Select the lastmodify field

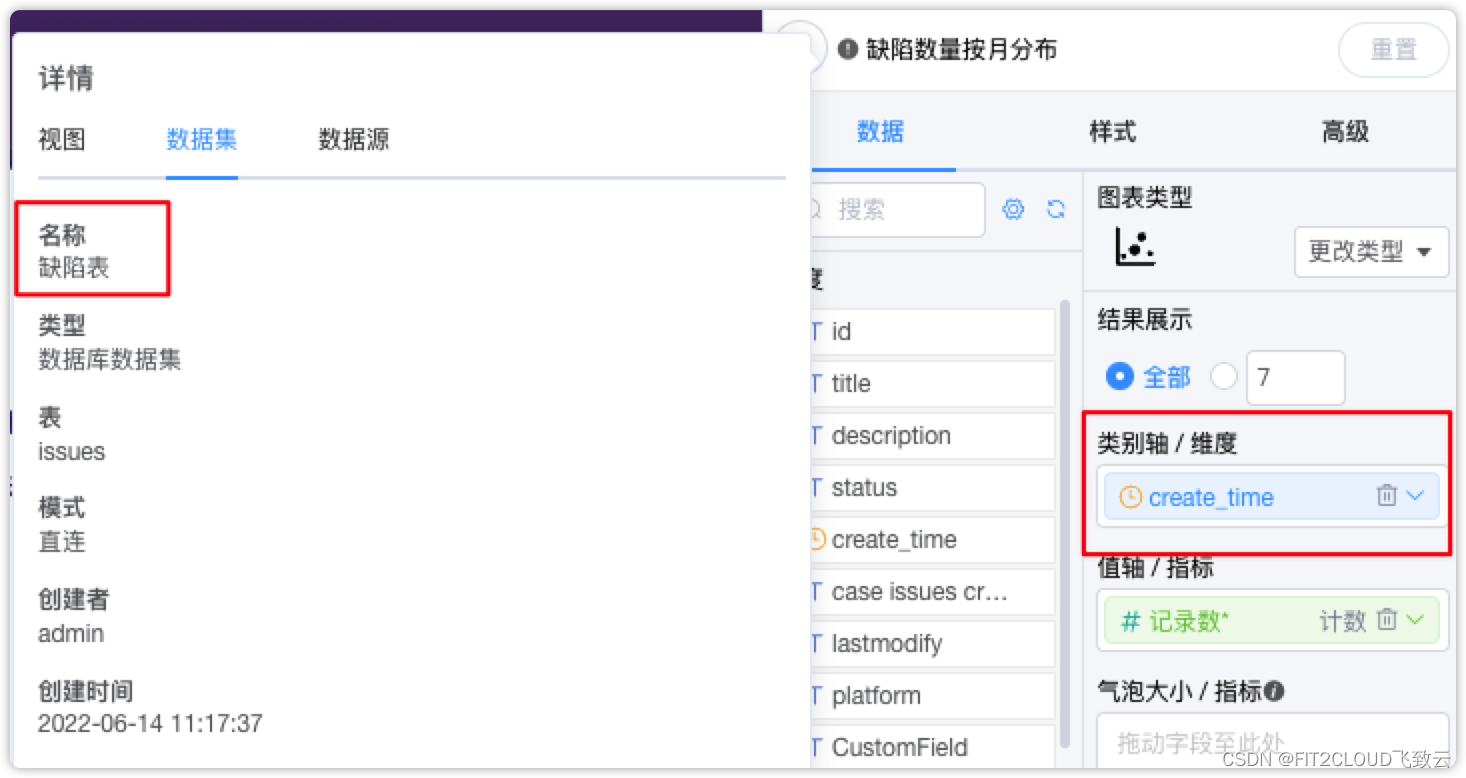(x=932, y=644)
